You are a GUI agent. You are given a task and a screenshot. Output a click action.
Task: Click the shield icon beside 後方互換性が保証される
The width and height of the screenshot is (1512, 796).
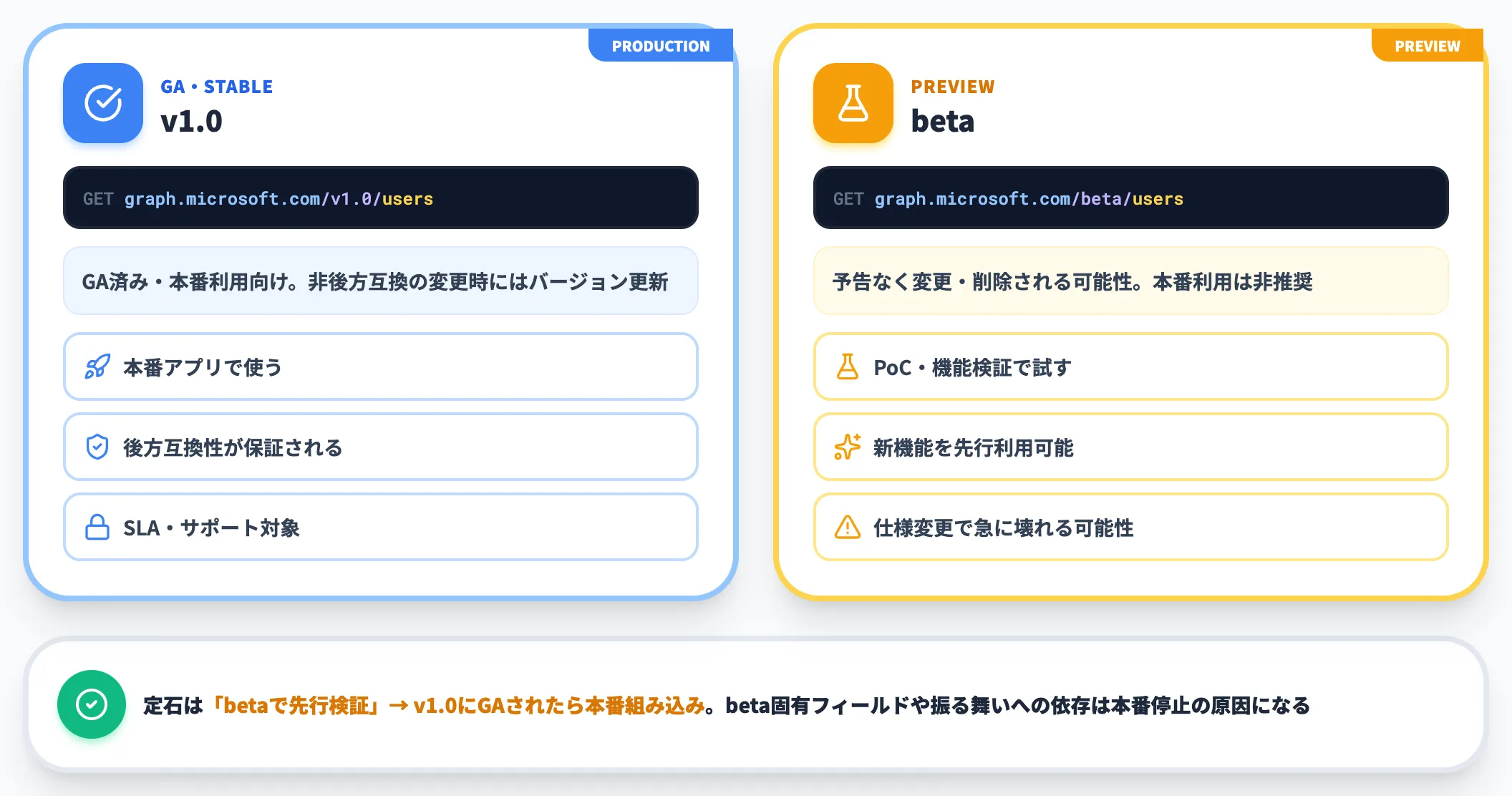pyautogui.click(x=97, y=447)
